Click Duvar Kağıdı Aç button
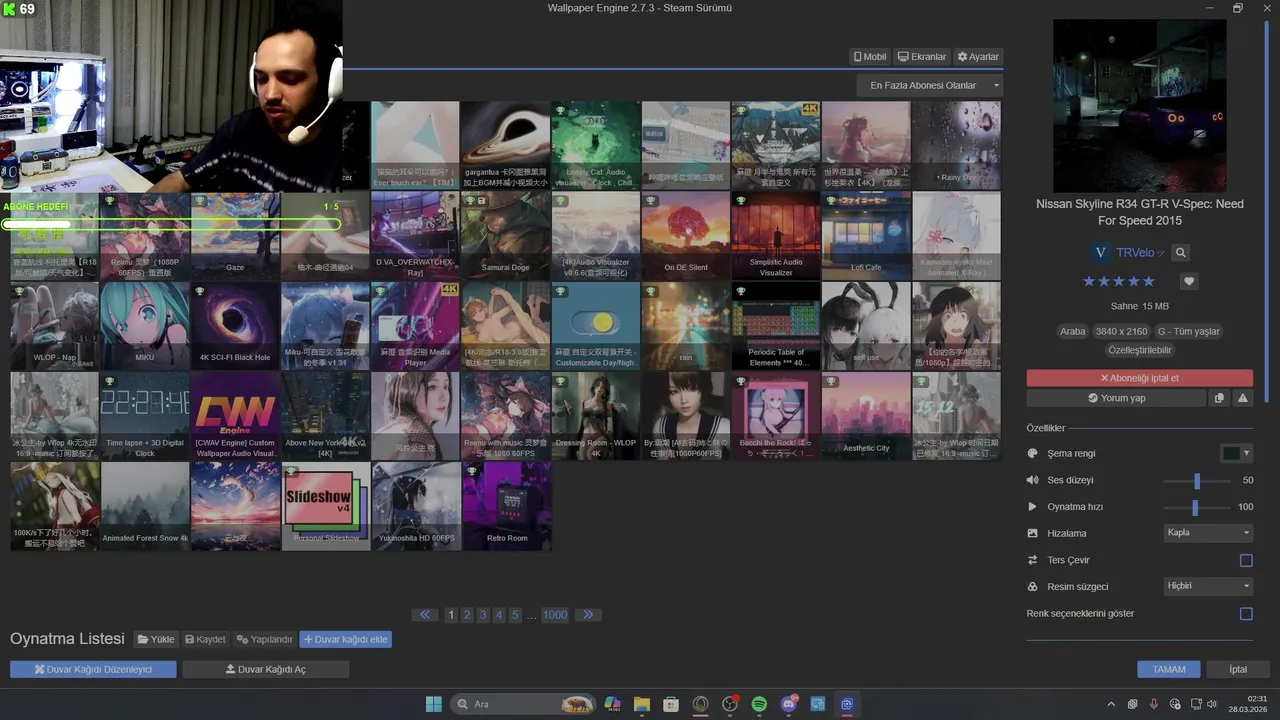 (266, 669)
